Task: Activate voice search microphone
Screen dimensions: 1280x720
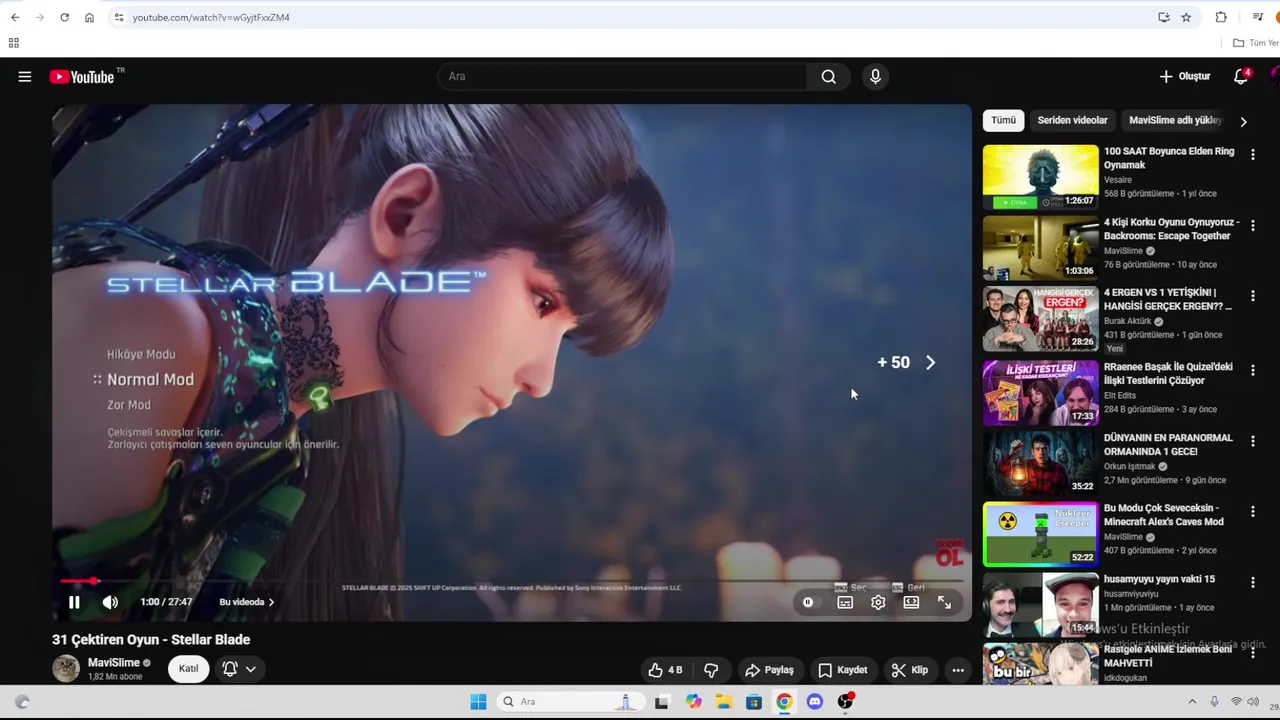Action: point(875,77)
